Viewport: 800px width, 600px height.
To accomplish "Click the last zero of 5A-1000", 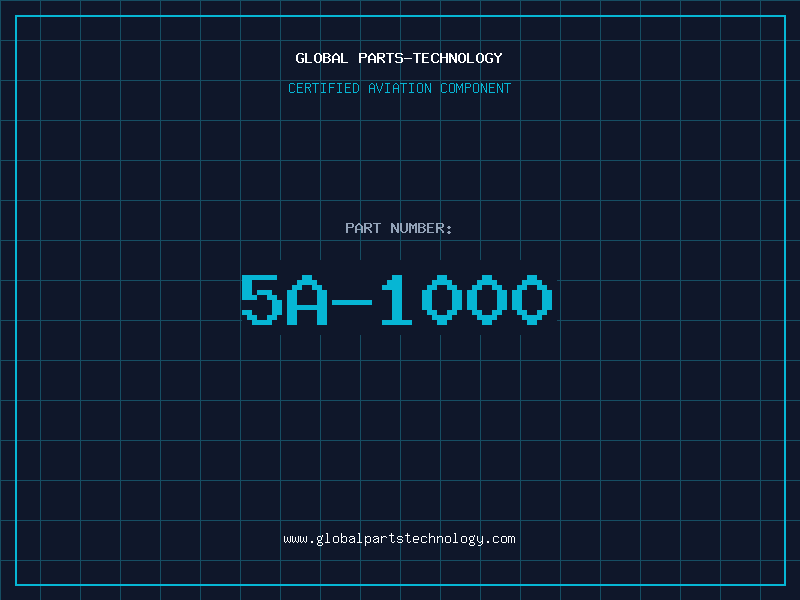I will click(532, 299).
